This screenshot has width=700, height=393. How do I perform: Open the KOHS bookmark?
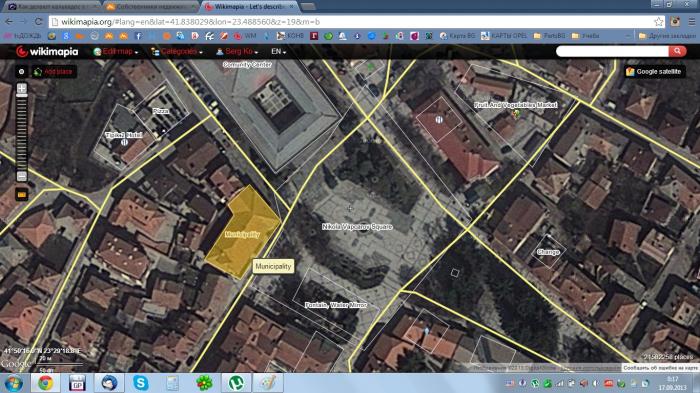290,36
